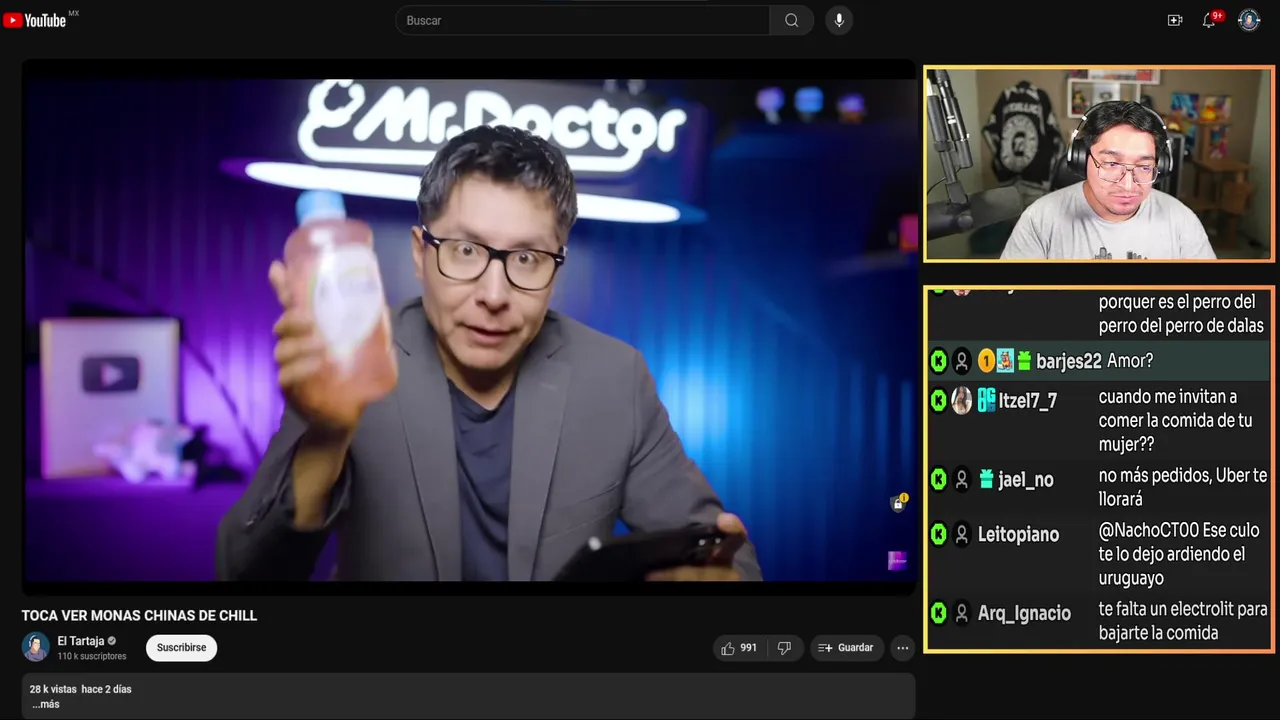Click the Itzel7_7 profile picture in chat
This screenshot has width=1280, height=720.
(962, 400)
